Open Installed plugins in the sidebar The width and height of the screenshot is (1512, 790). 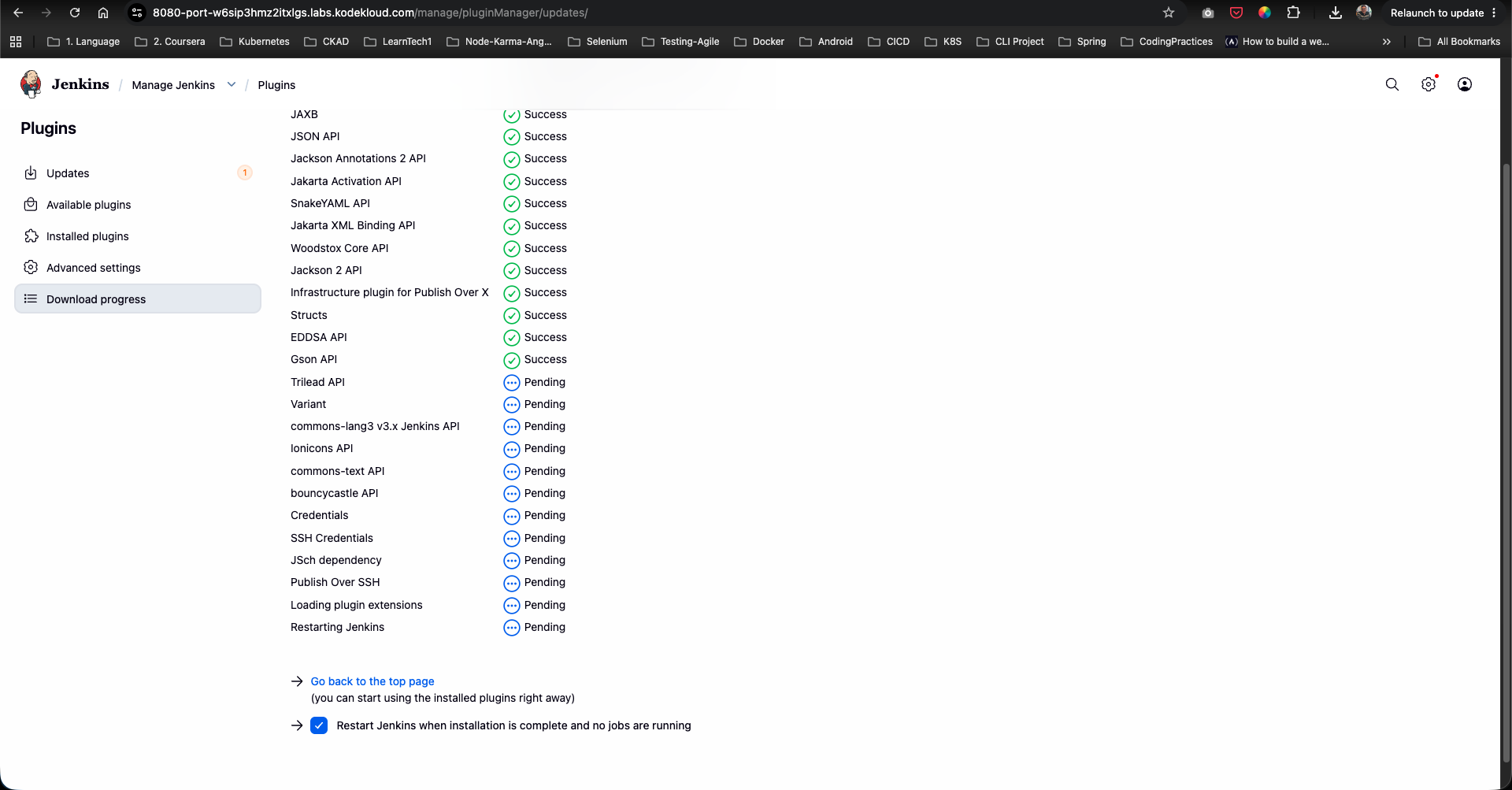[138, 236]
